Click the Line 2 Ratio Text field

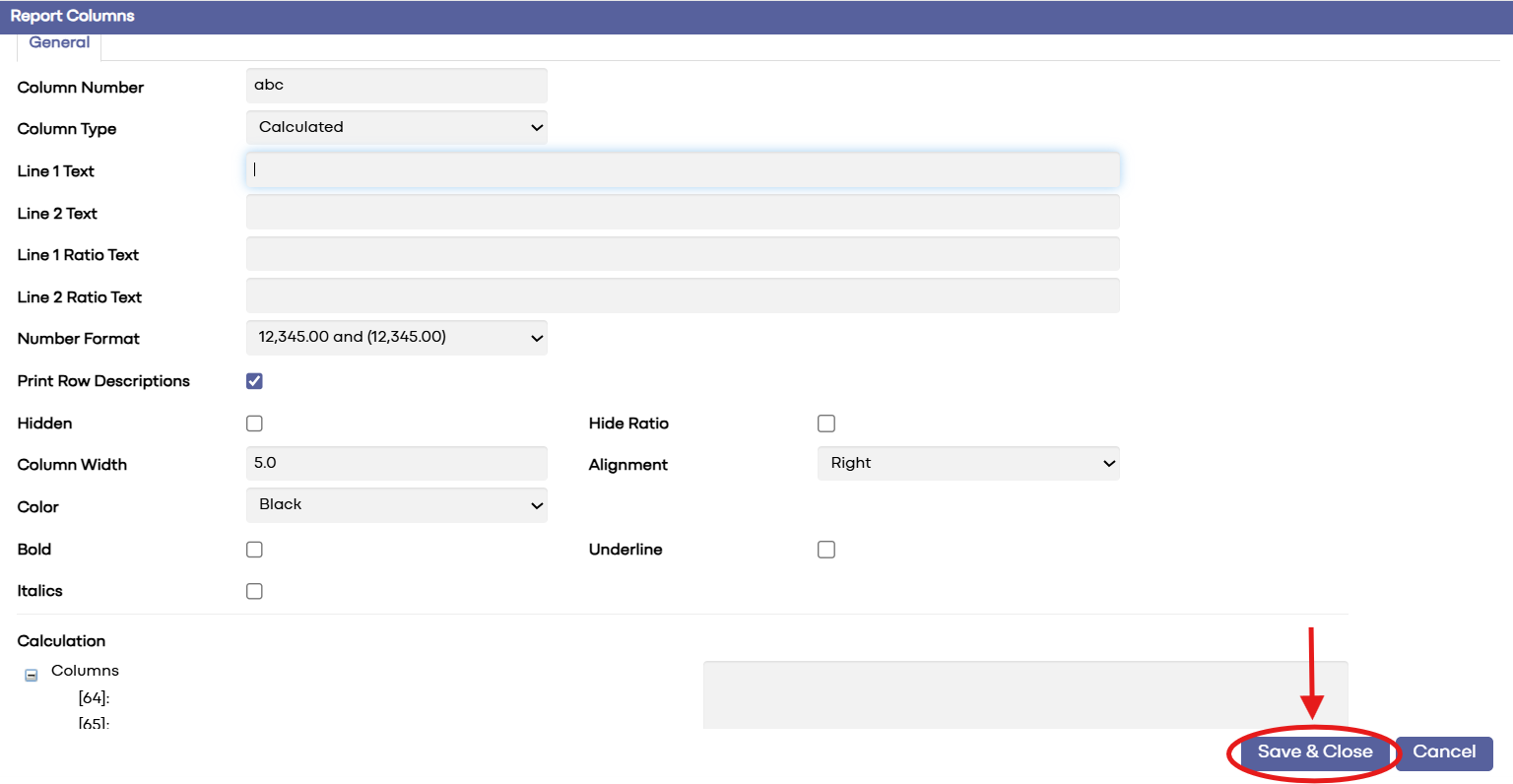(x=683, y=295)
